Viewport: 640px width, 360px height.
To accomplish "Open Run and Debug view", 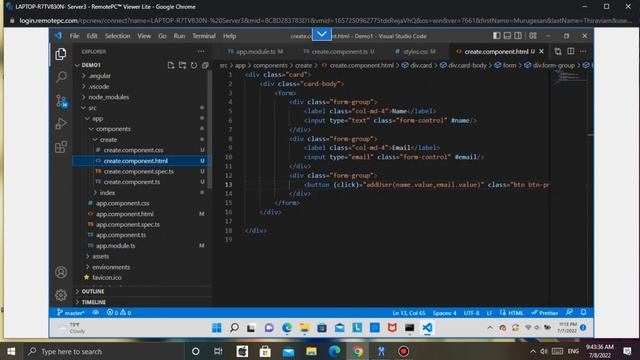I will click(x=61, y=123).
